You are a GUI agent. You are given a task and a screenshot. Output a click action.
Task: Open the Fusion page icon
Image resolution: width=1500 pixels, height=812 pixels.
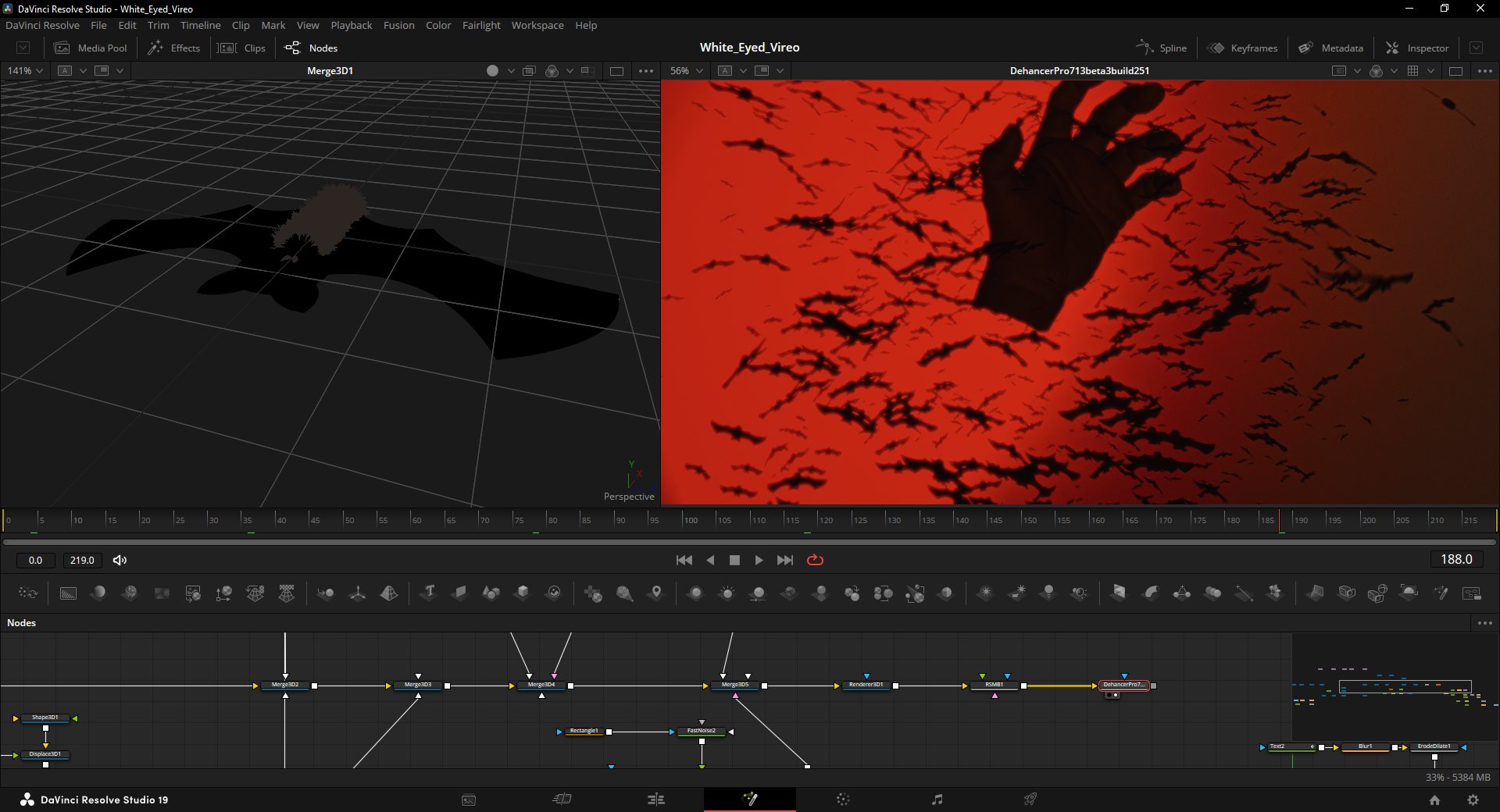pyautogui.click(x=750, y=800)
